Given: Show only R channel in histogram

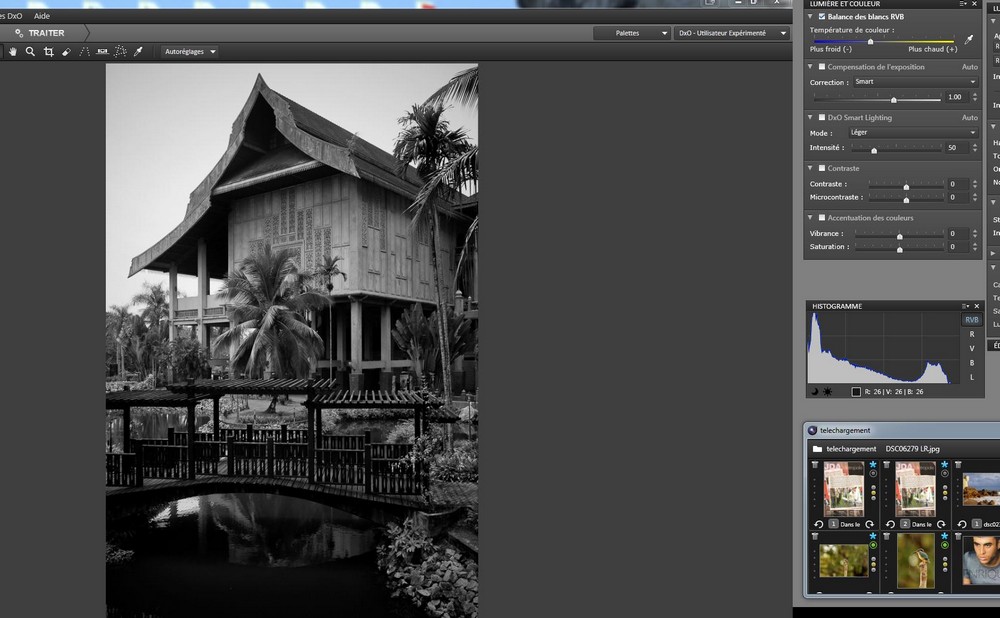Looking at the screenshot, I should 972,334.
